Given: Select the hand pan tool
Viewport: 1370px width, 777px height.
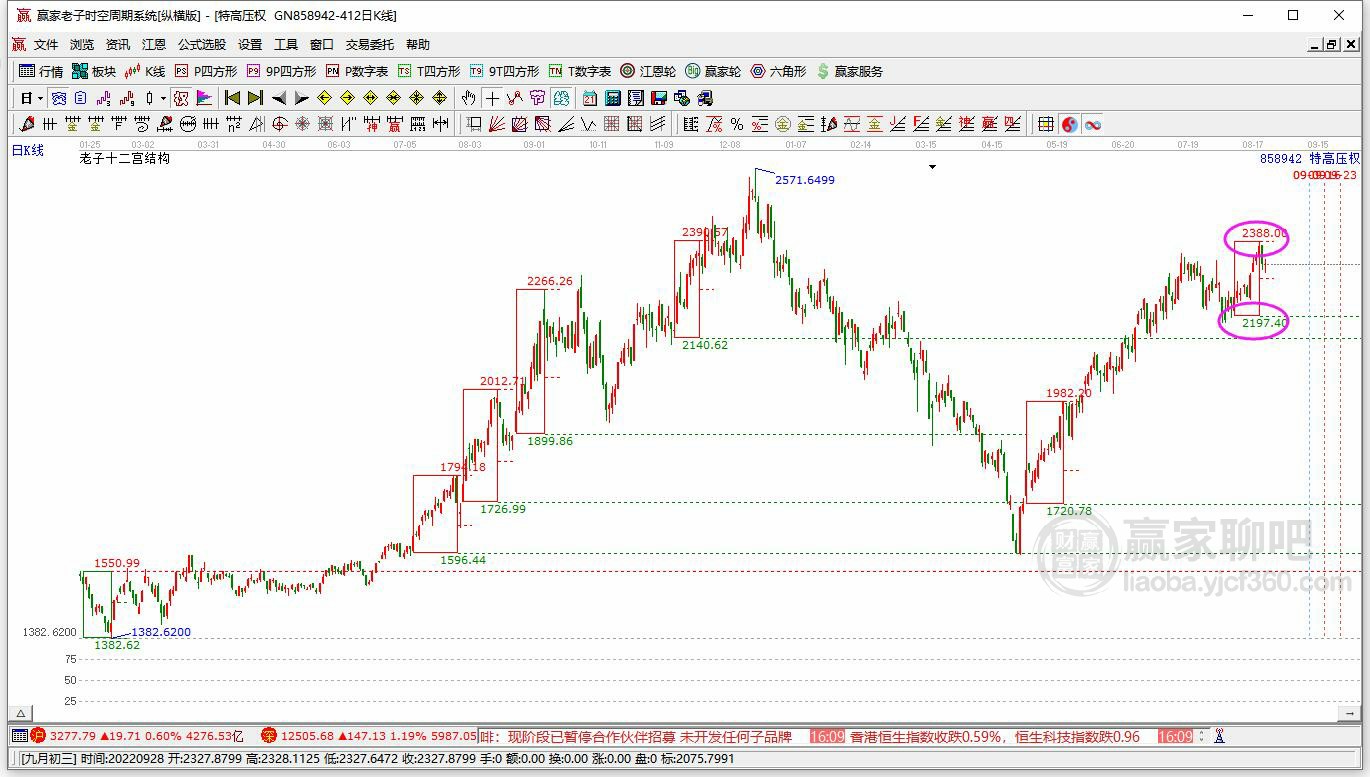Looking at the screenshot, I should pos(468,98).
